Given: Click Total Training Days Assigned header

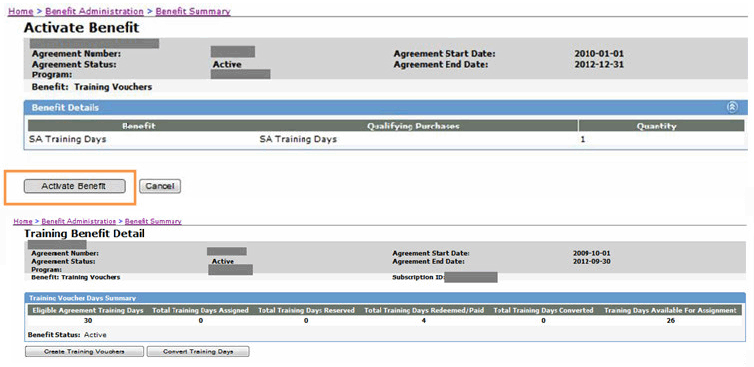Looking at the screenshot, I should tap(201, 311).
